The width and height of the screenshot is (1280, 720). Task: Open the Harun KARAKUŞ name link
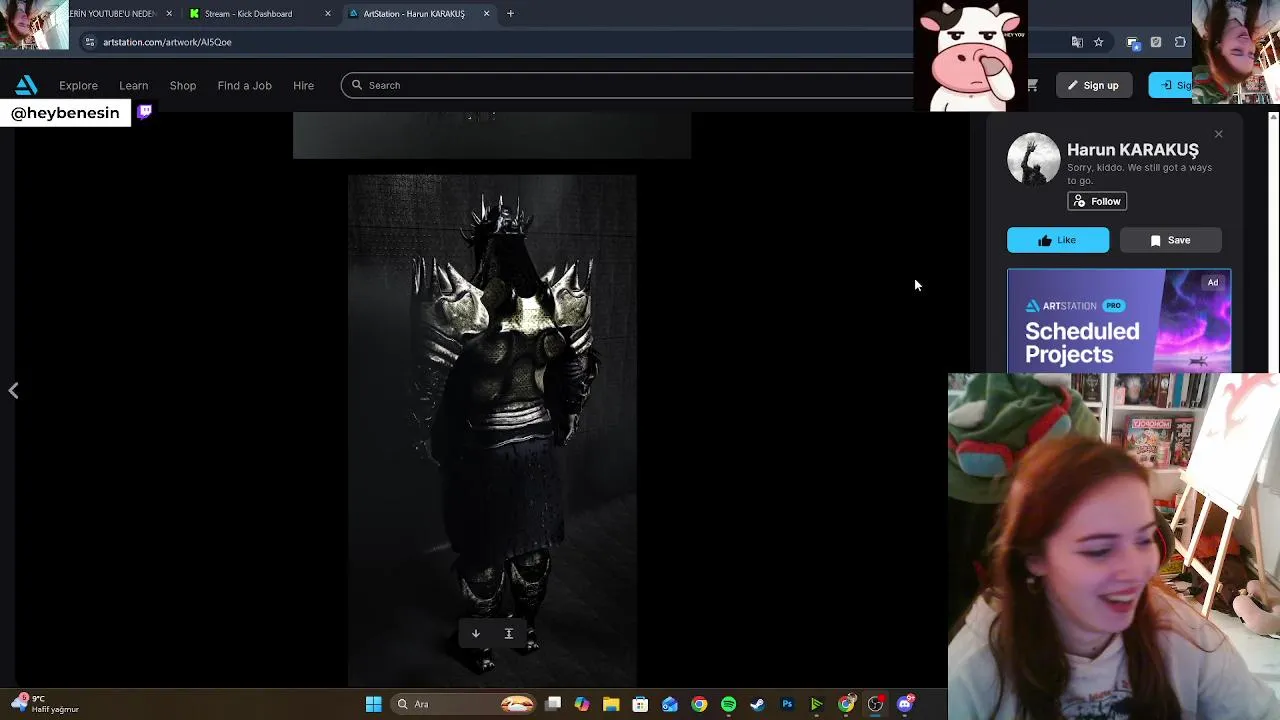coord(1132,149)
